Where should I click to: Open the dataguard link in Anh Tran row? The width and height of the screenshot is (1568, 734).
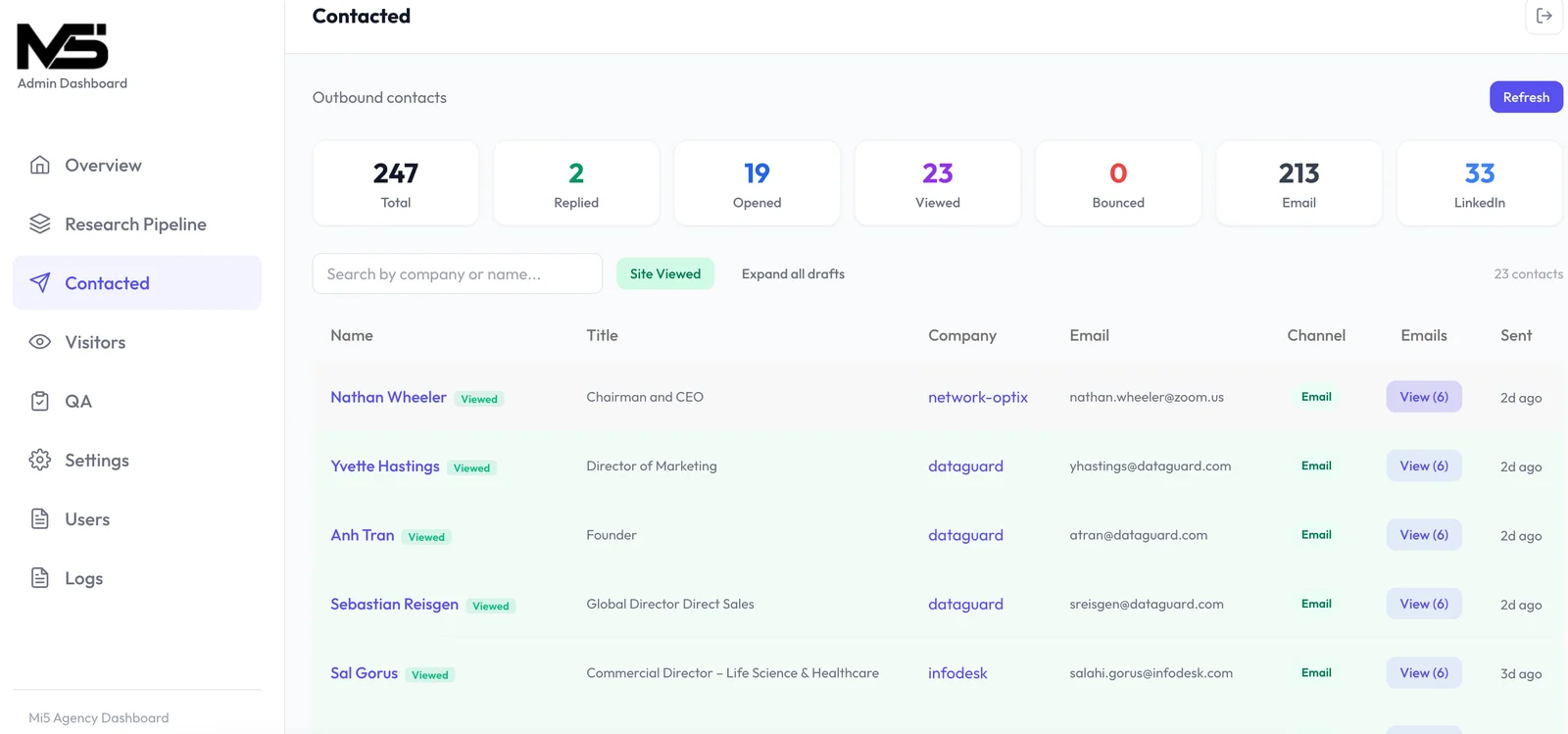click(965, 535)
